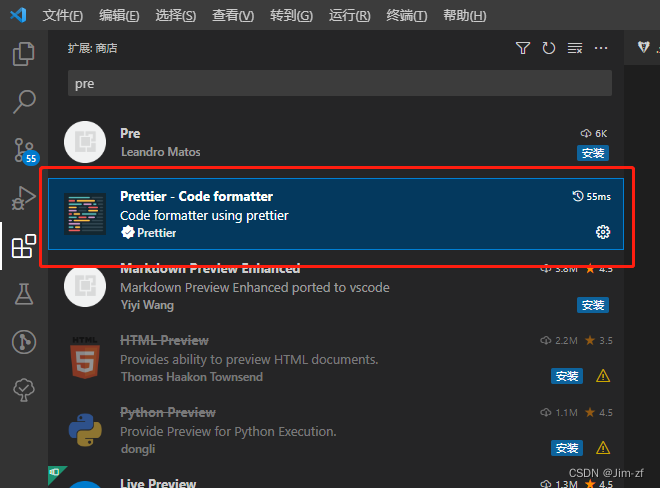Screen dimensions: 660x488
Task: Switch to the editor tab icon beside panel
Action: (x=643, y=47)
